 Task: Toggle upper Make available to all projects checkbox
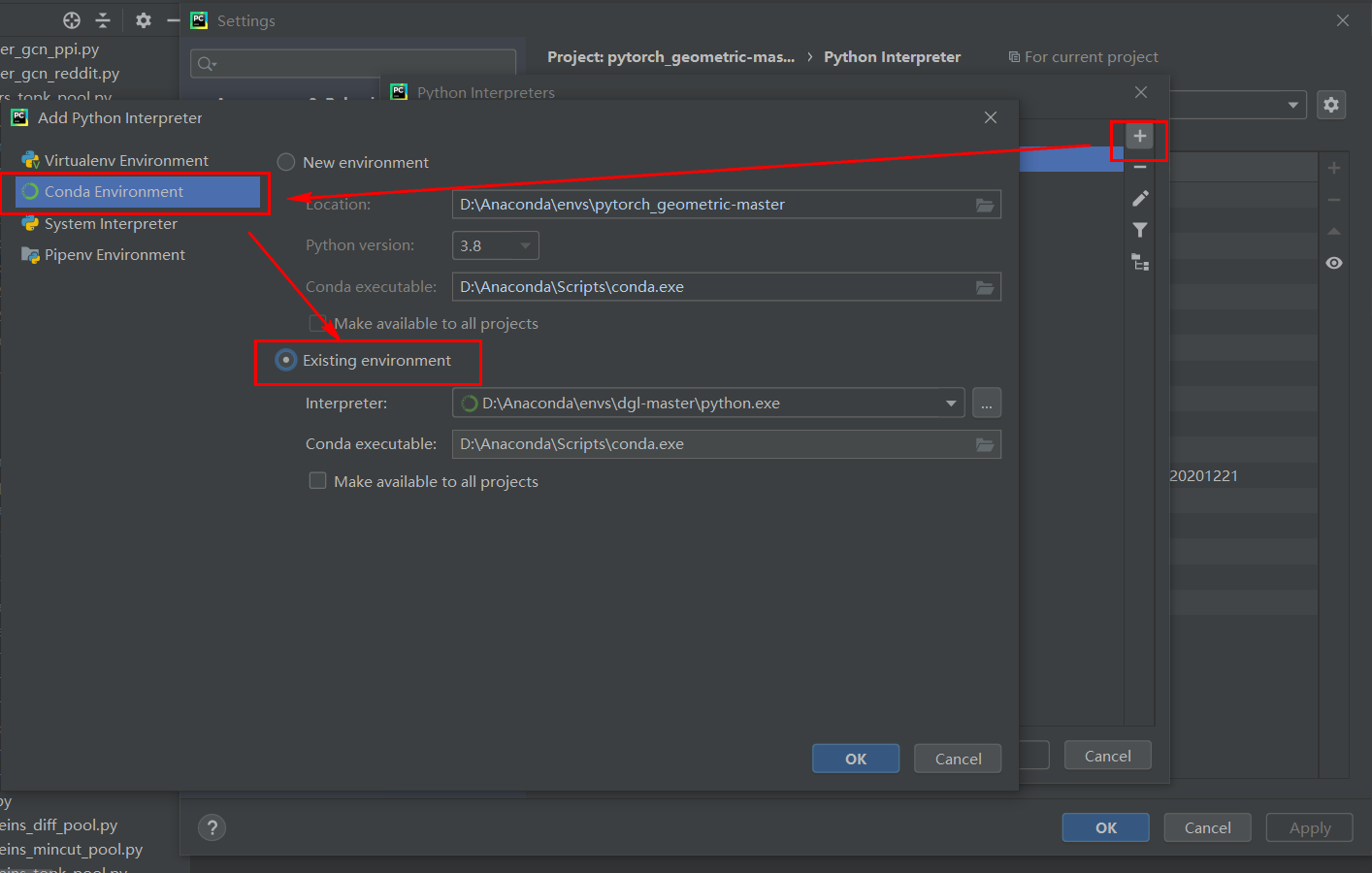click(x=317, y=323)
